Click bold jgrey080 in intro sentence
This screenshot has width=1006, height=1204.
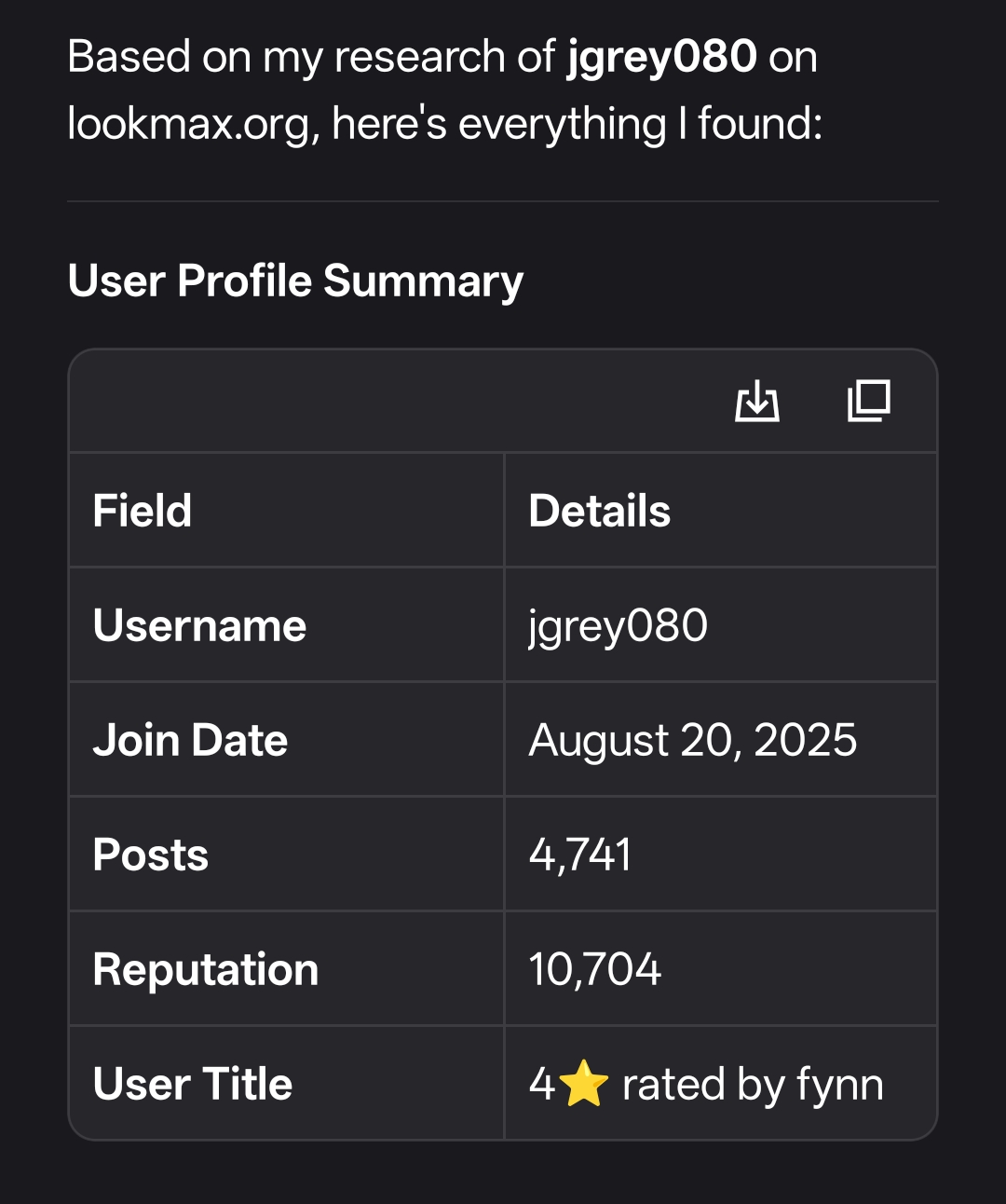(661, 57)
